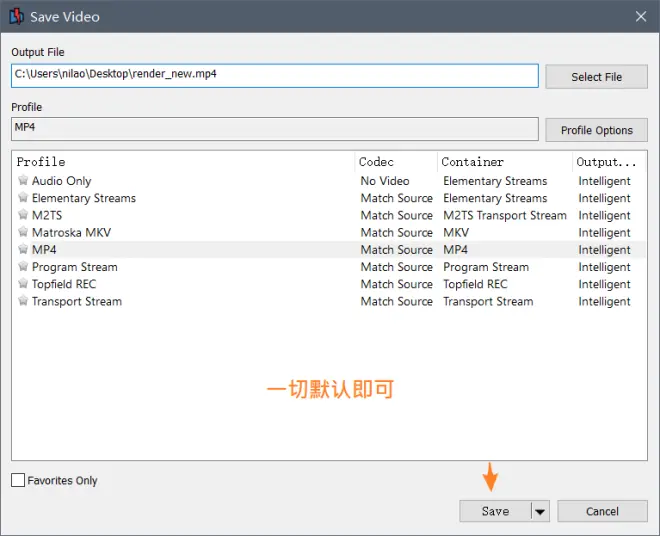The width and height of the screenshot is (660, 536).
Task: Close the Save Video dialog
Action: click(x=641, y=16)
